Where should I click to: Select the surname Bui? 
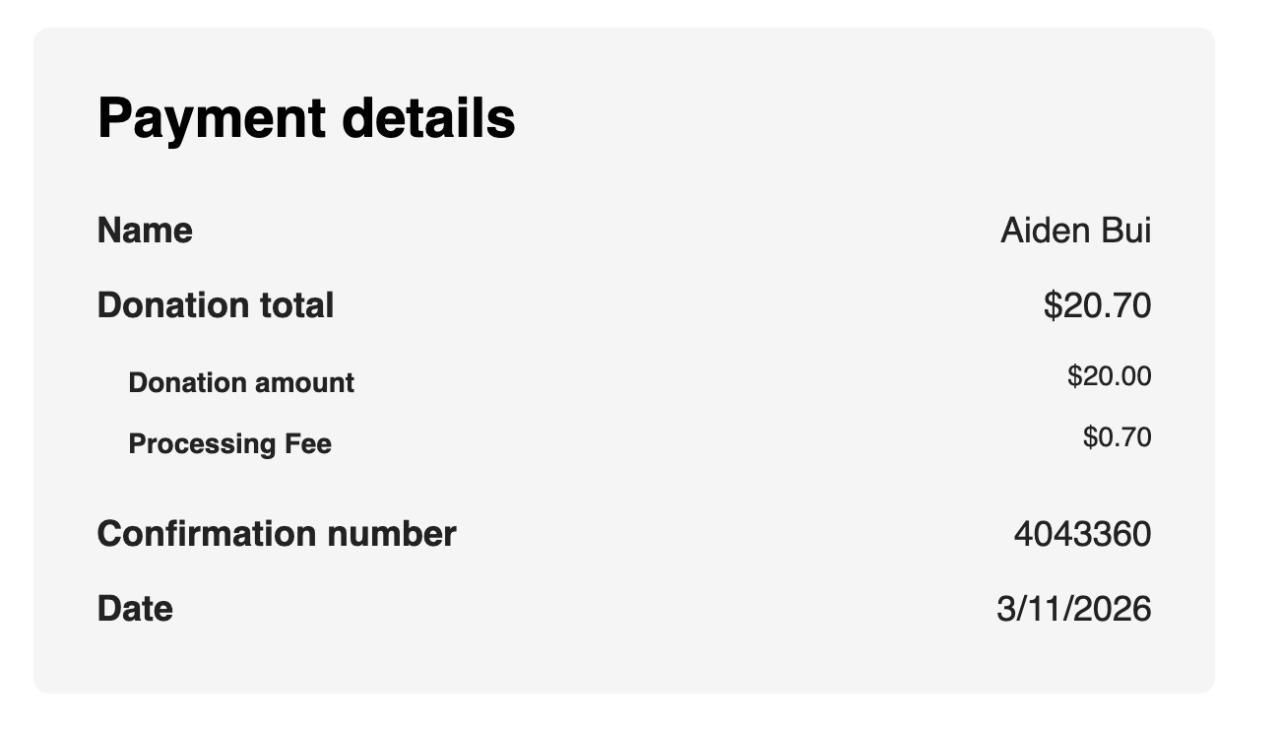pyautogui.click(x=1126, y=231)
